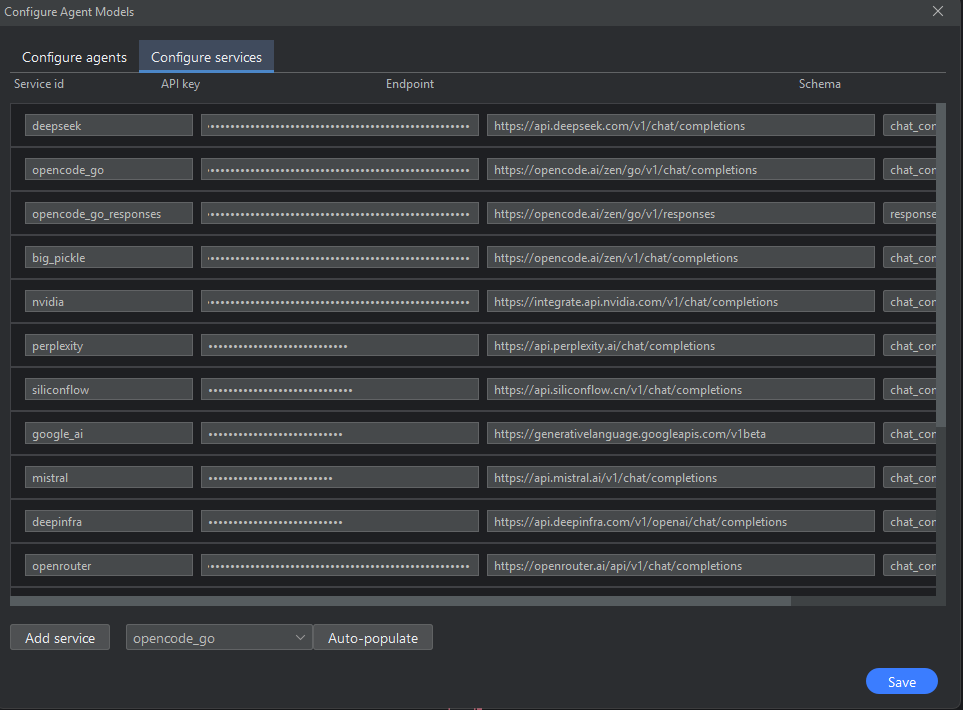963x710 pixels.
Task: Edit the google_ai service id field
Action: click(109, 434)
